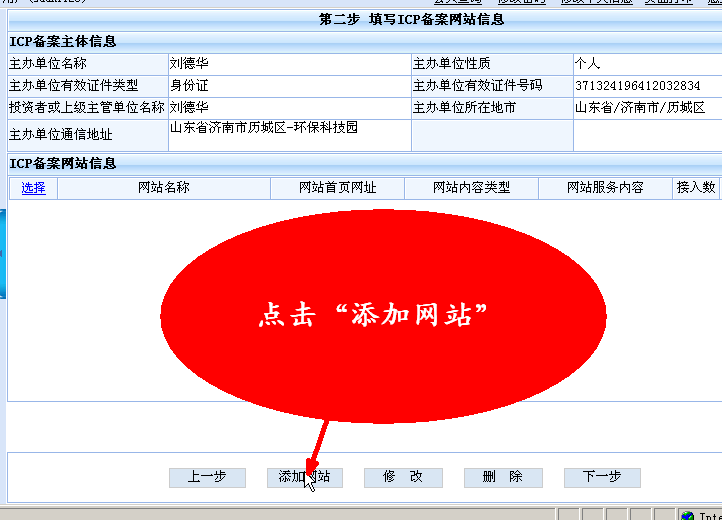
Task: Click the 网站名称 column header
Action: click(x=163, y=187)
